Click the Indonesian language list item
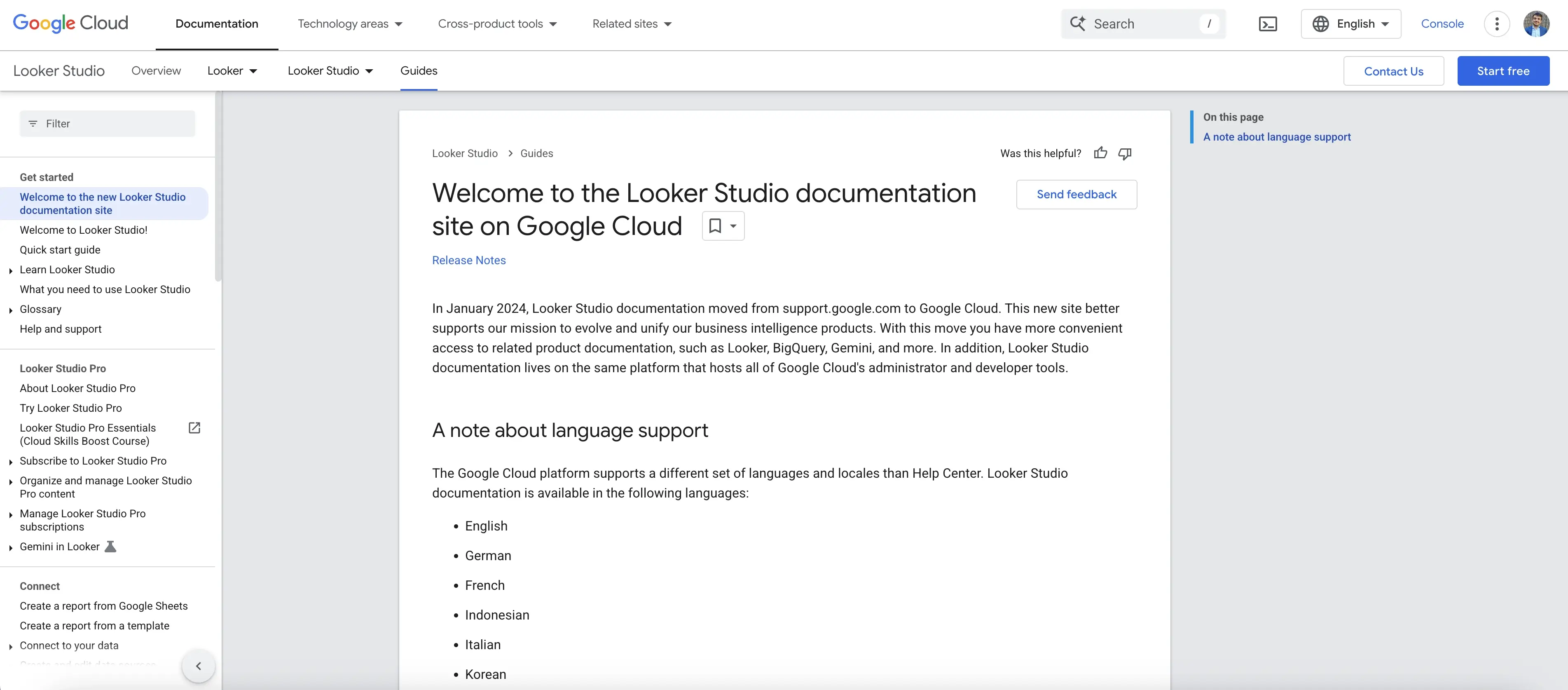 (x=497, y=615)
